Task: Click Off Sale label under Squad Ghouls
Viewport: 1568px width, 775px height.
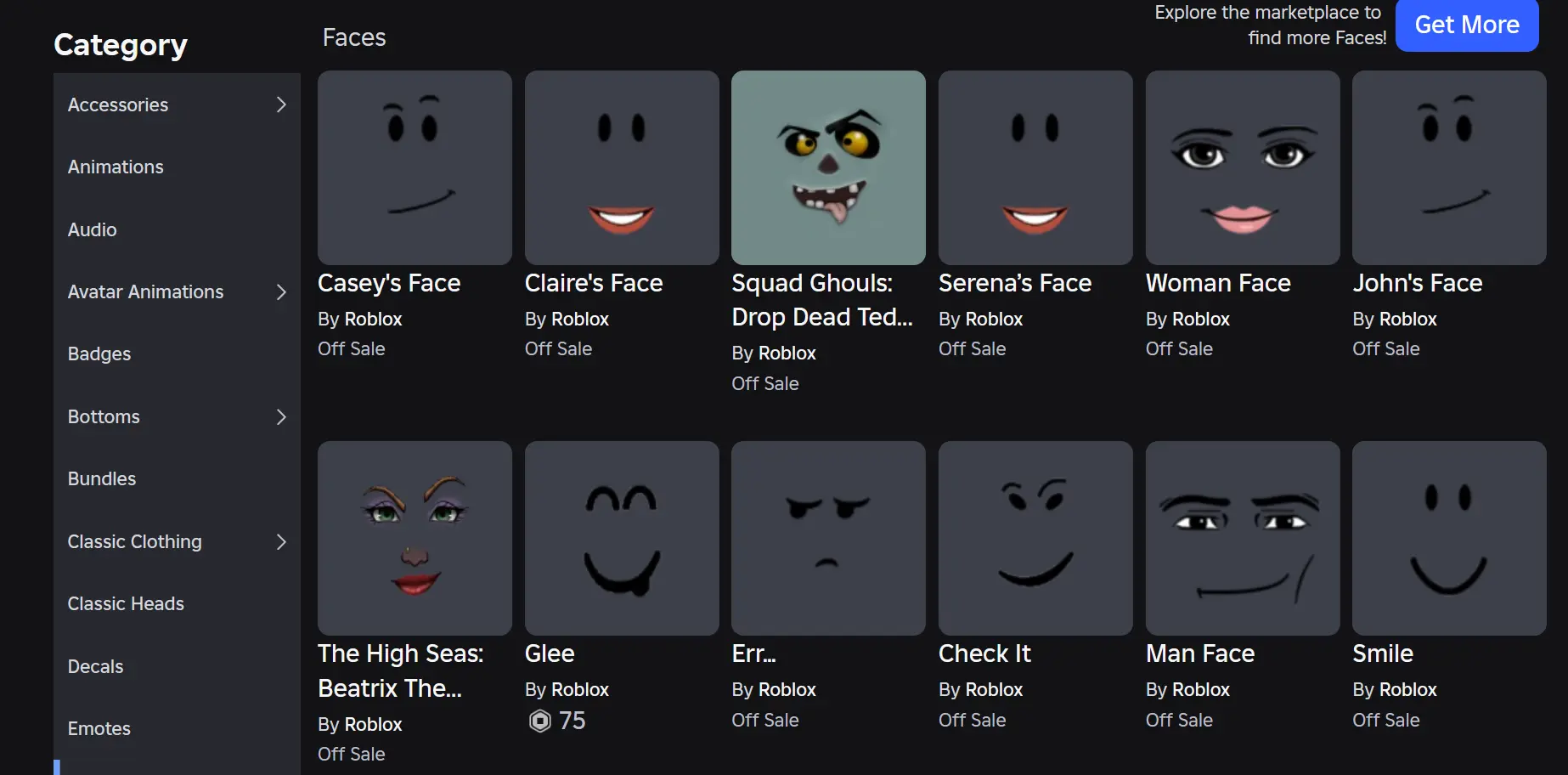Action: pos(765,384)
